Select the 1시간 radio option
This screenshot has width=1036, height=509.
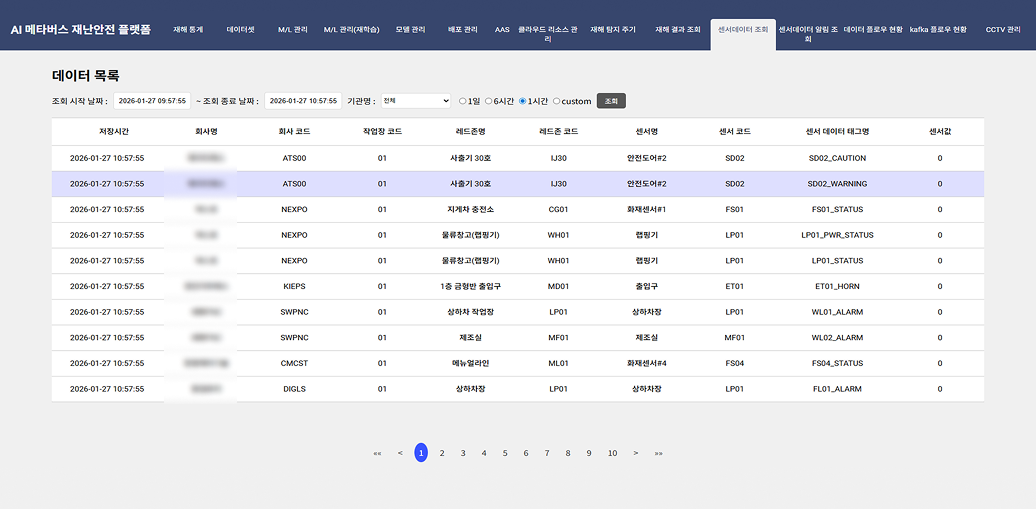point(523,101)
